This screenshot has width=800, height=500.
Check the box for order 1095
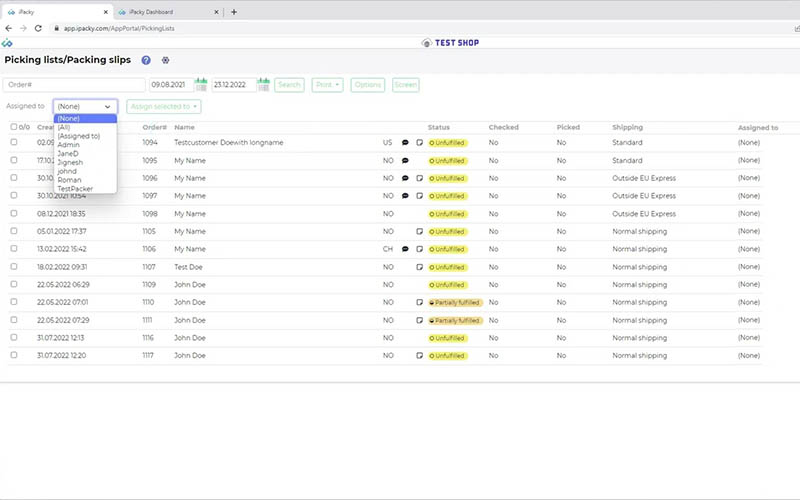pos(14,160)
